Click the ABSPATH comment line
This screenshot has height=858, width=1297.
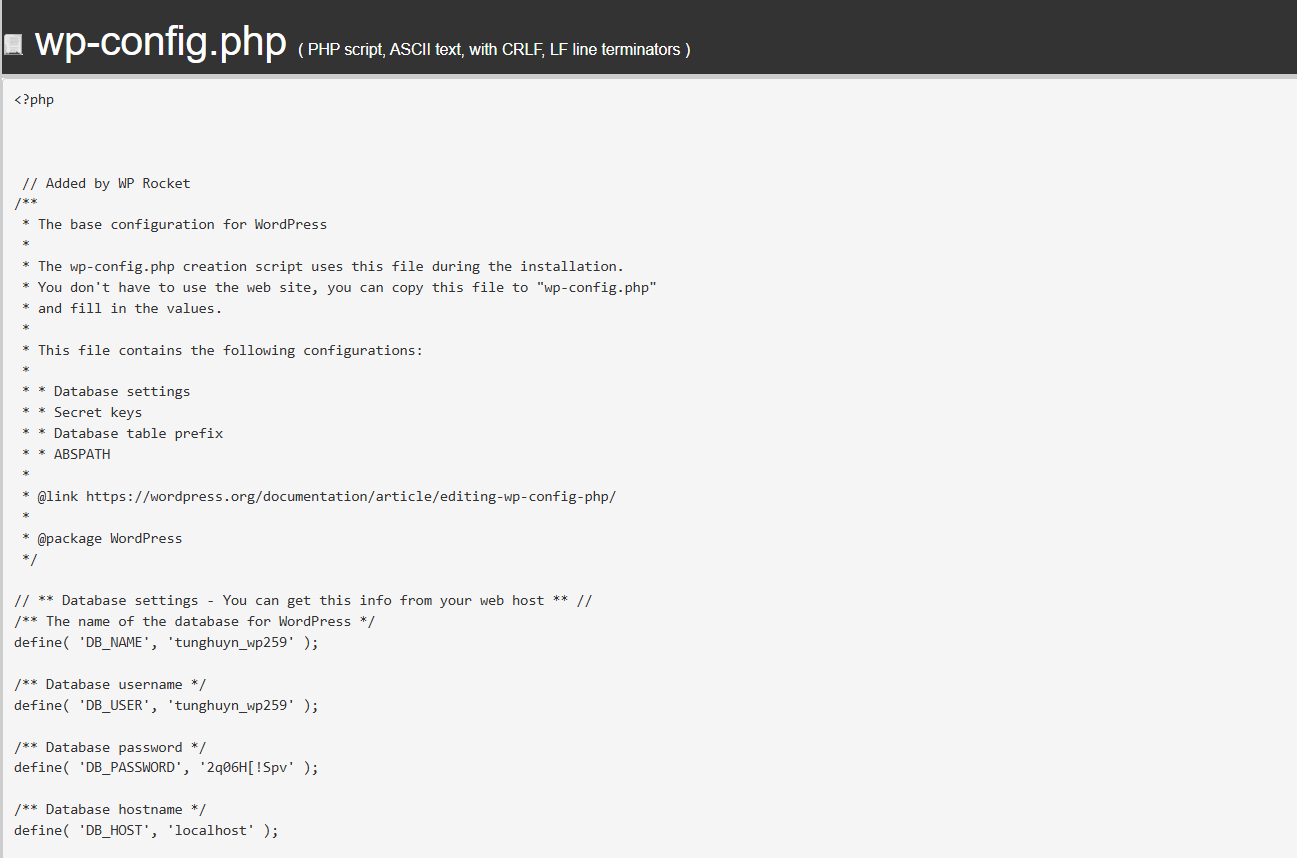click(x=82, y=454)
